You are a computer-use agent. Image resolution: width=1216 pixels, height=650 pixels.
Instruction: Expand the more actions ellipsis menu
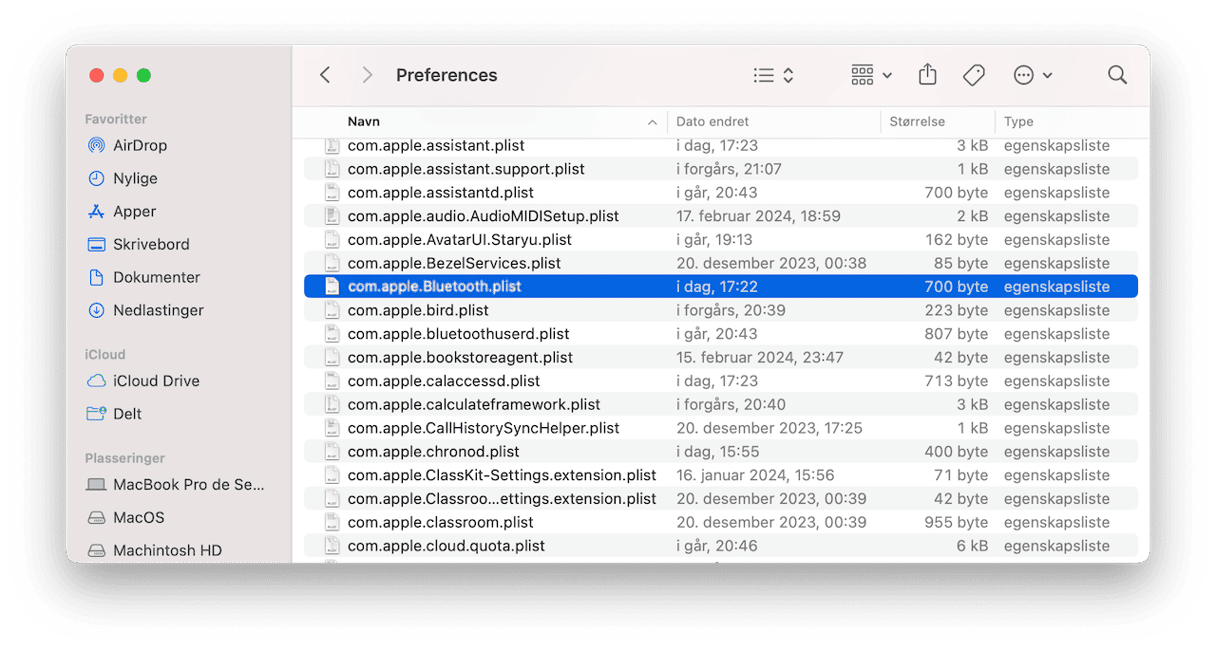click(1032, 75)
